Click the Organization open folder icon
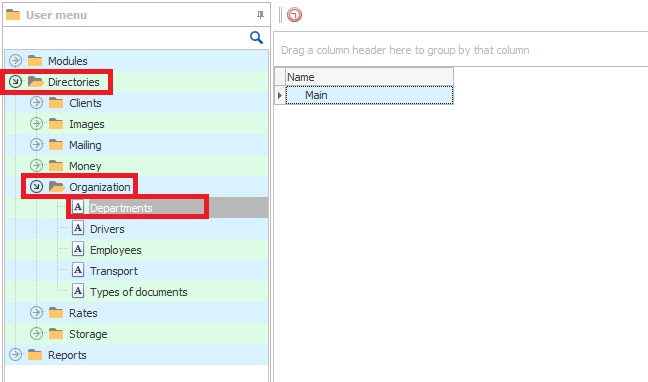648x382 pixels. 57,187
